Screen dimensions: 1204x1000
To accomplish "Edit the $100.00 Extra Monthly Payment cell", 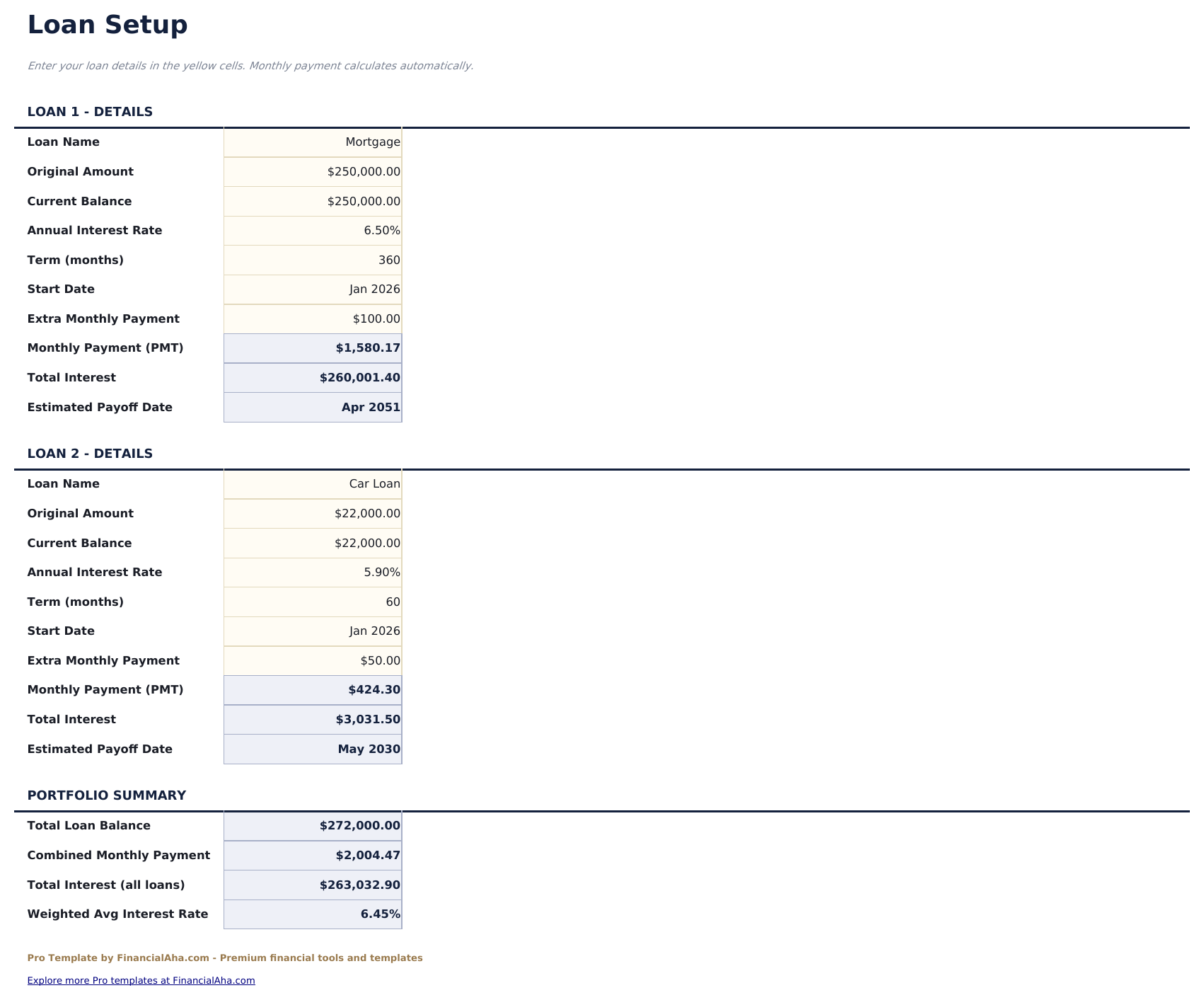I will [313, 318].
